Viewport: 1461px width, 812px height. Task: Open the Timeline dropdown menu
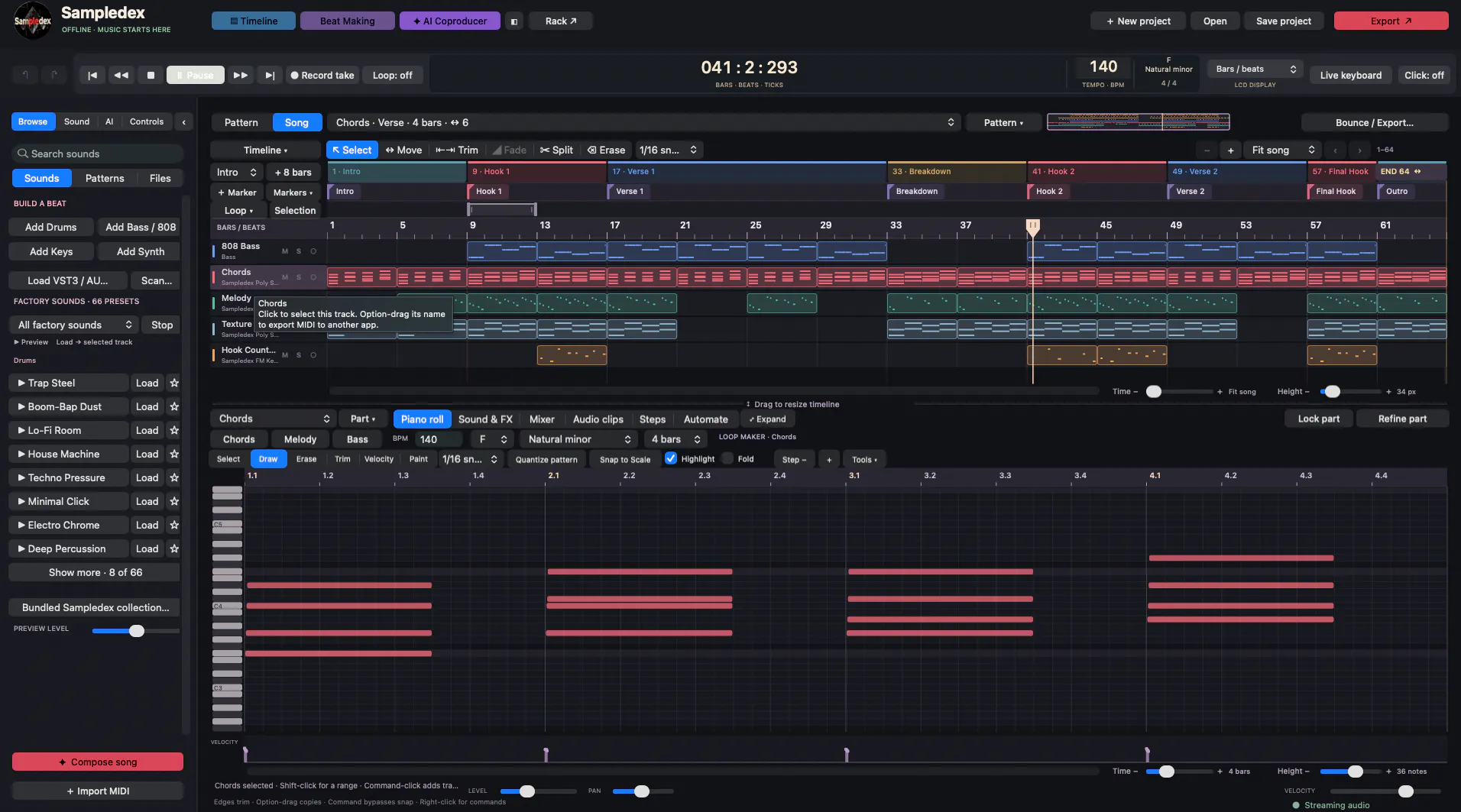point(265,150)
